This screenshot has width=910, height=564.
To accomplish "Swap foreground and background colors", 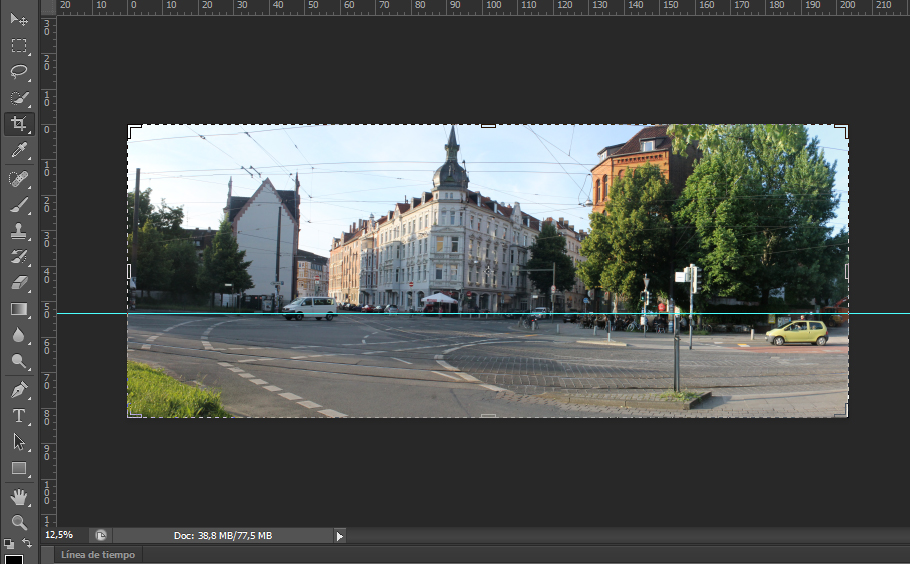I will click(27, 543).
